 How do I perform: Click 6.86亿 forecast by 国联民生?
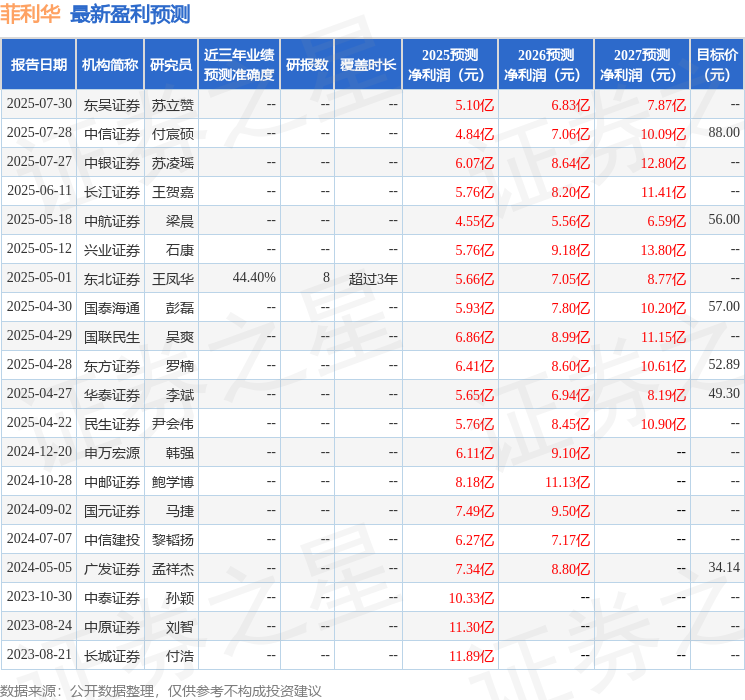pyautogui.click(x=474, y=337)
